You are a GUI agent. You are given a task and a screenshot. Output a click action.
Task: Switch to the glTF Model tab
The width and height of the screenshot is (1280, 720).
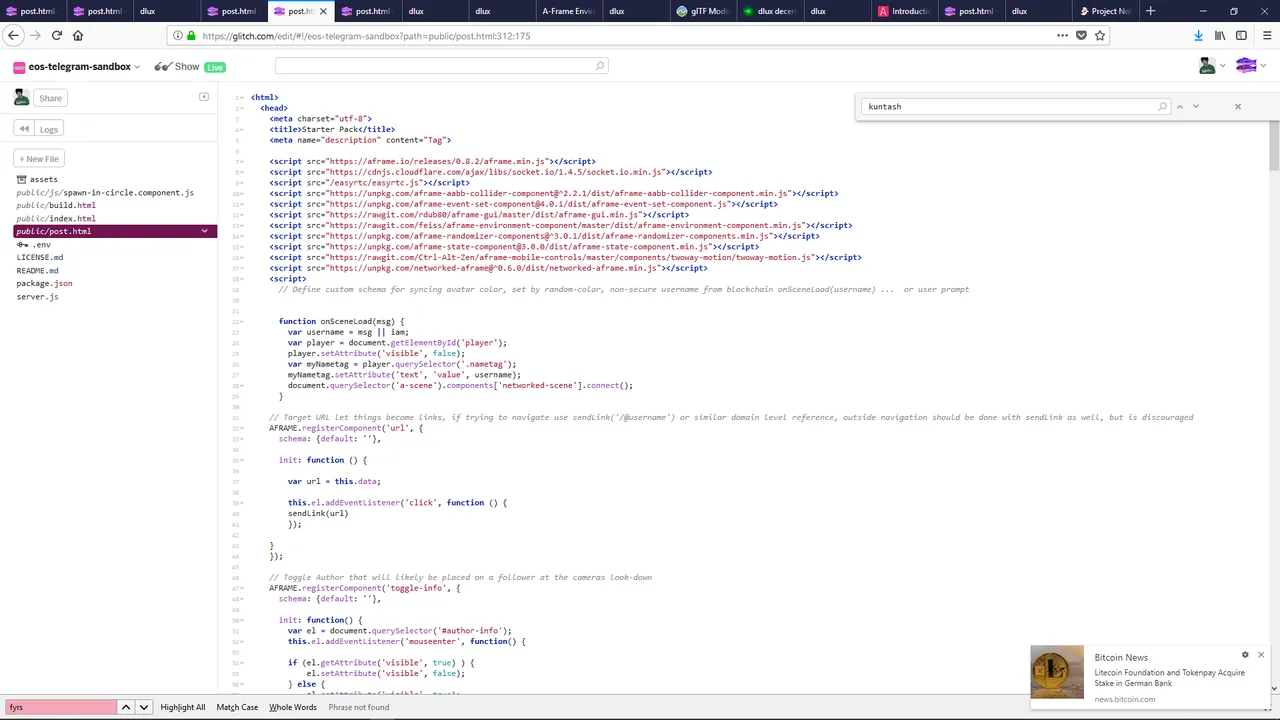click(x=702, y=11)
